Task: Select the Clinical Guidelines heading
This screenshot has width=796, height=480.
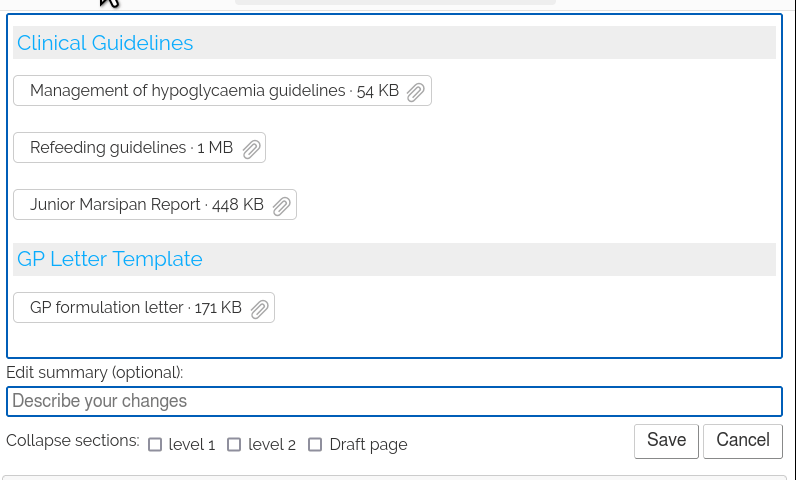Action: 105,43
